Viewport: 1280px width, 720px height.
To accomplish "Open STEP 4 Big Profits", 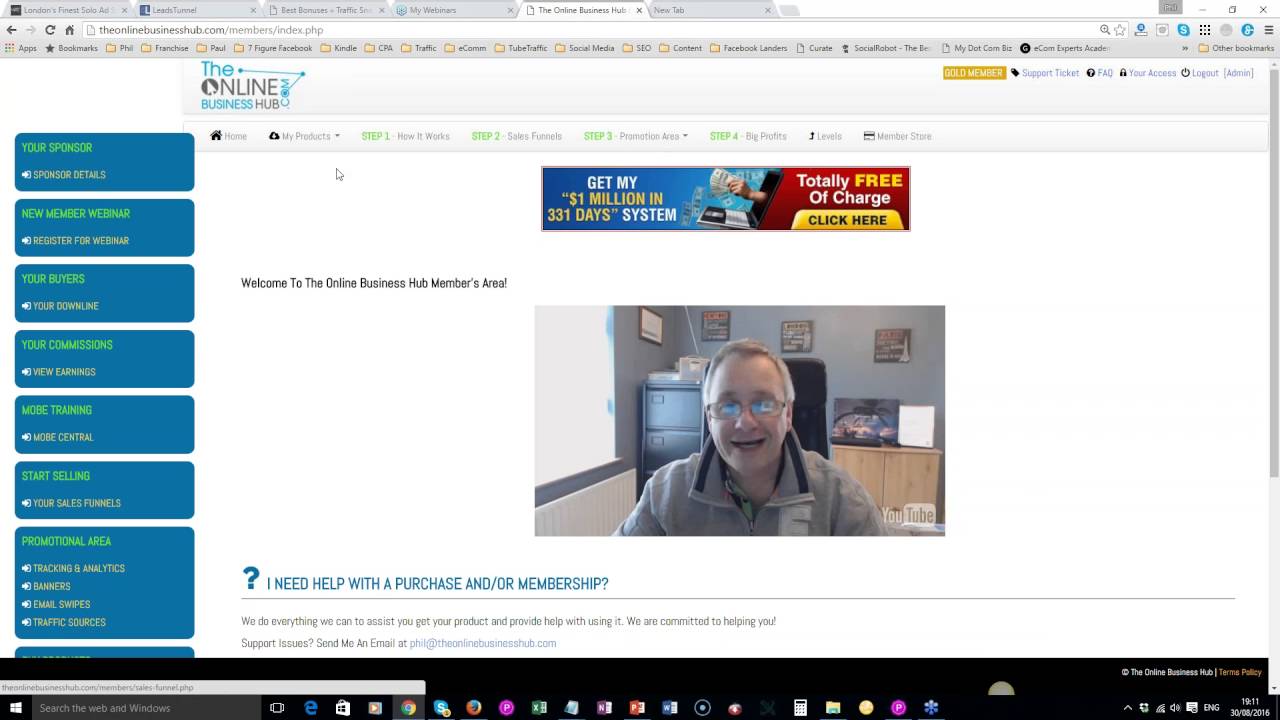I will click(748, 136).
